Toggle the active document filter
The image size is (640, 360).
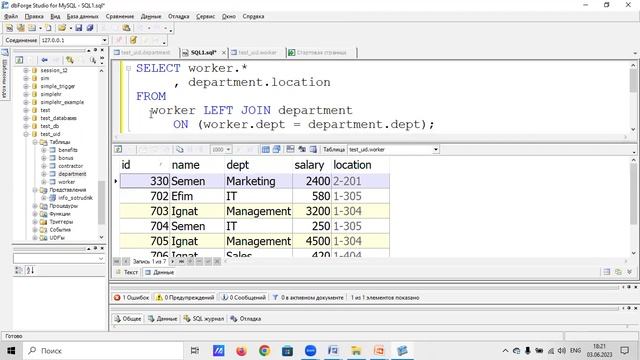308,298
